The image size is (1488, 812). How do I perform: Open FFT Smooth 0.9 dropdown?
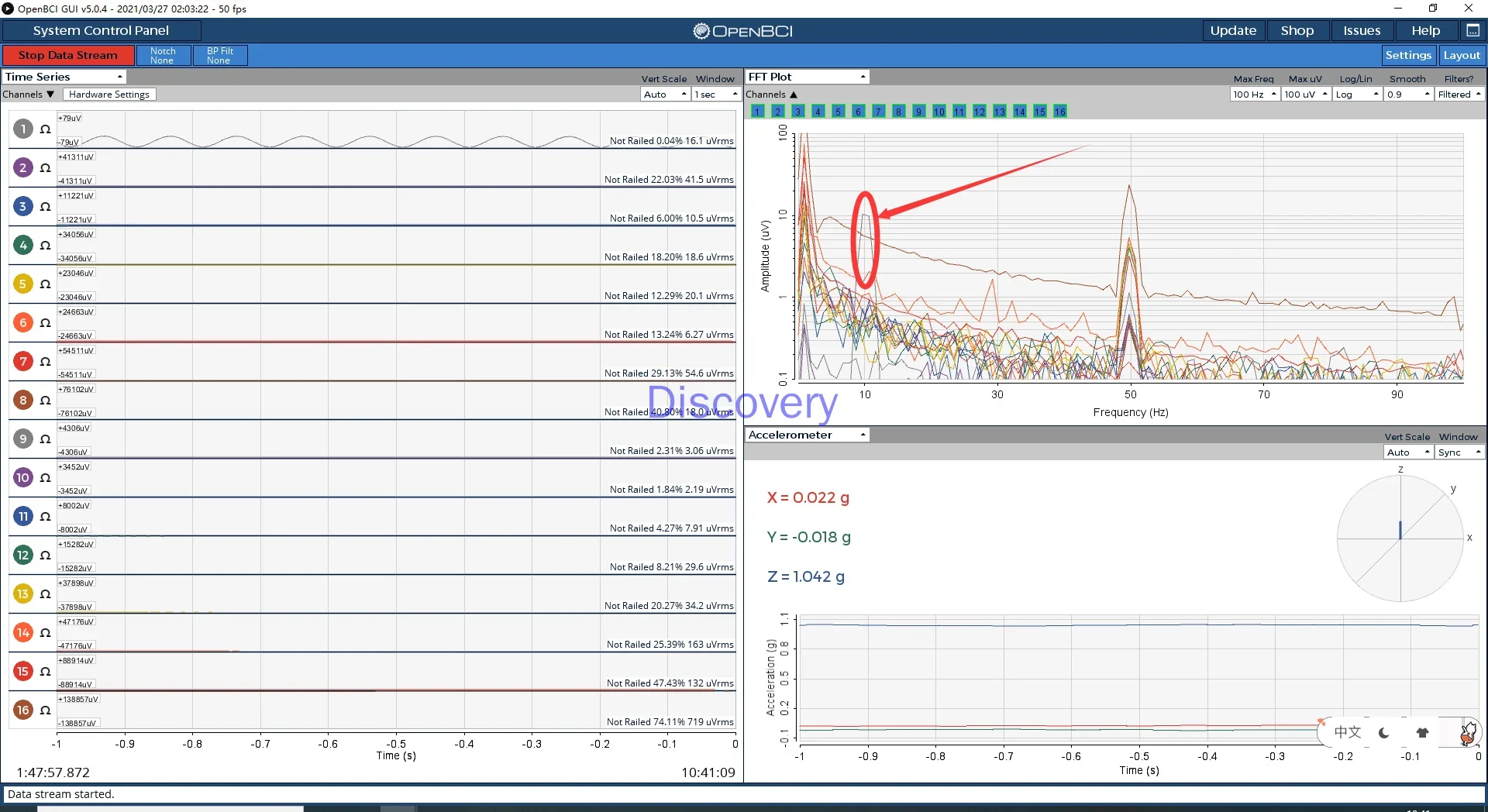coord(1408,94)
